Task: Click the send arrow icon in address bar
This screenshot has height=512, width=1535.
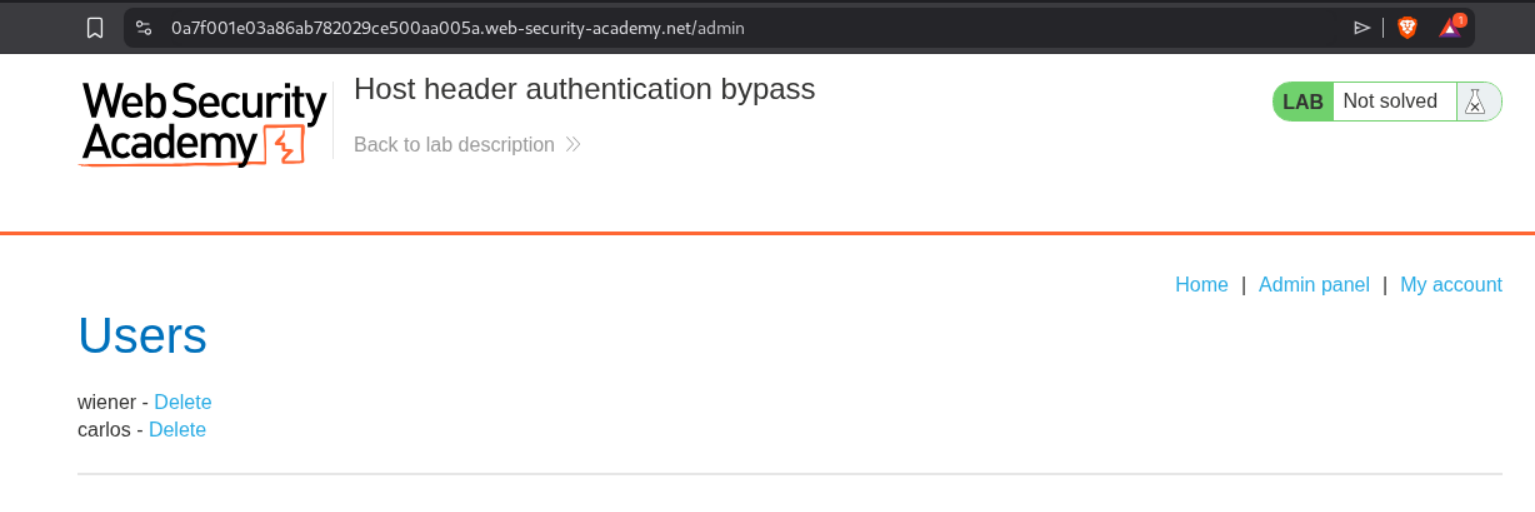Action: click(1361, 28)
